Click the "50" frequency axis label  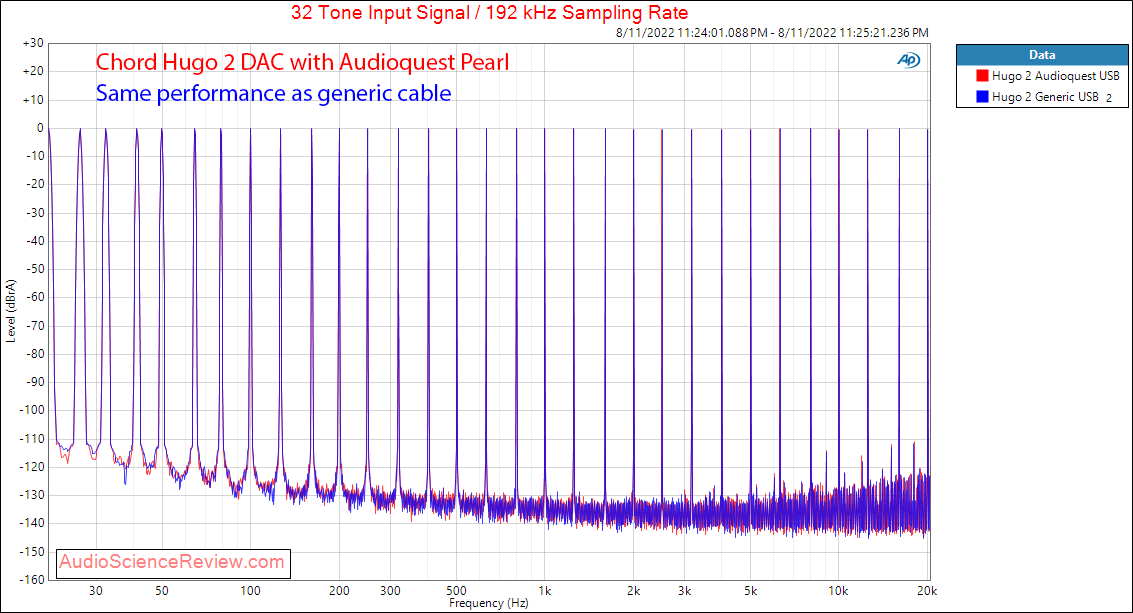(162, 591)
